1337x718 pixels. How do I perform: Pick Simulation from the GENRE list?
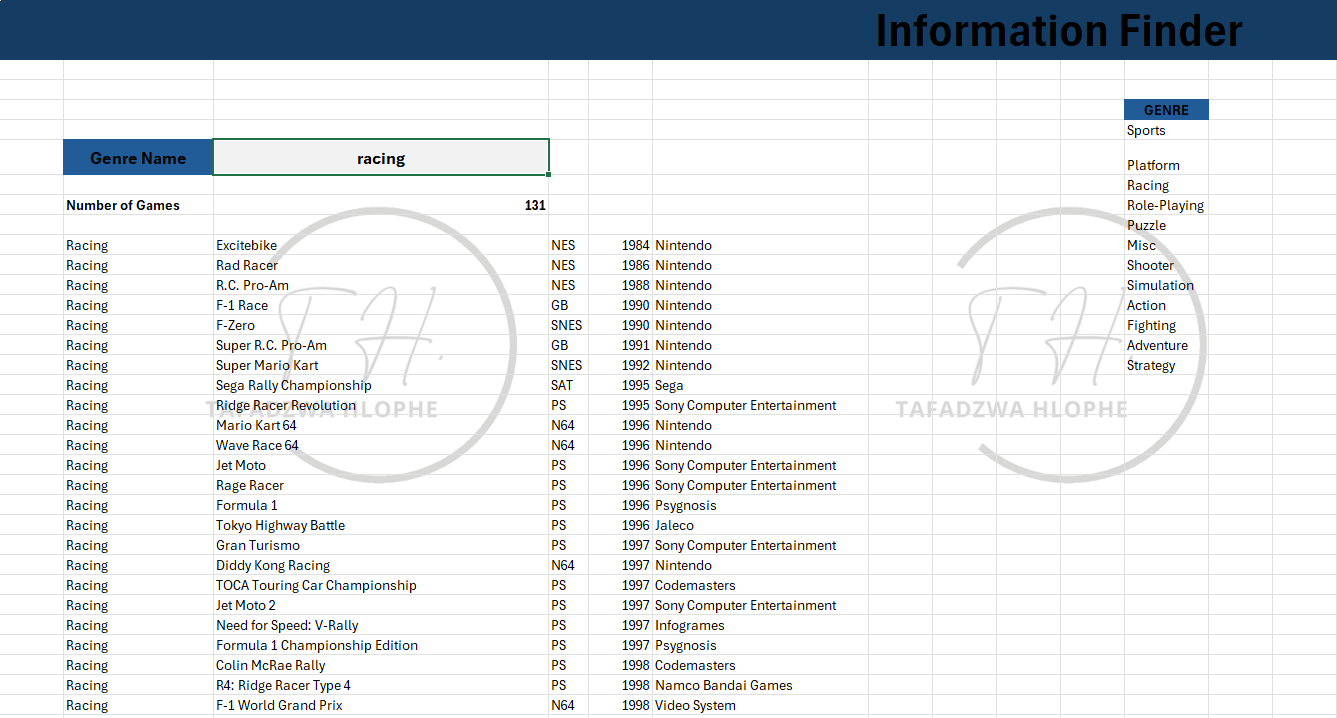pyautogui.click(x=1160, y=285)
